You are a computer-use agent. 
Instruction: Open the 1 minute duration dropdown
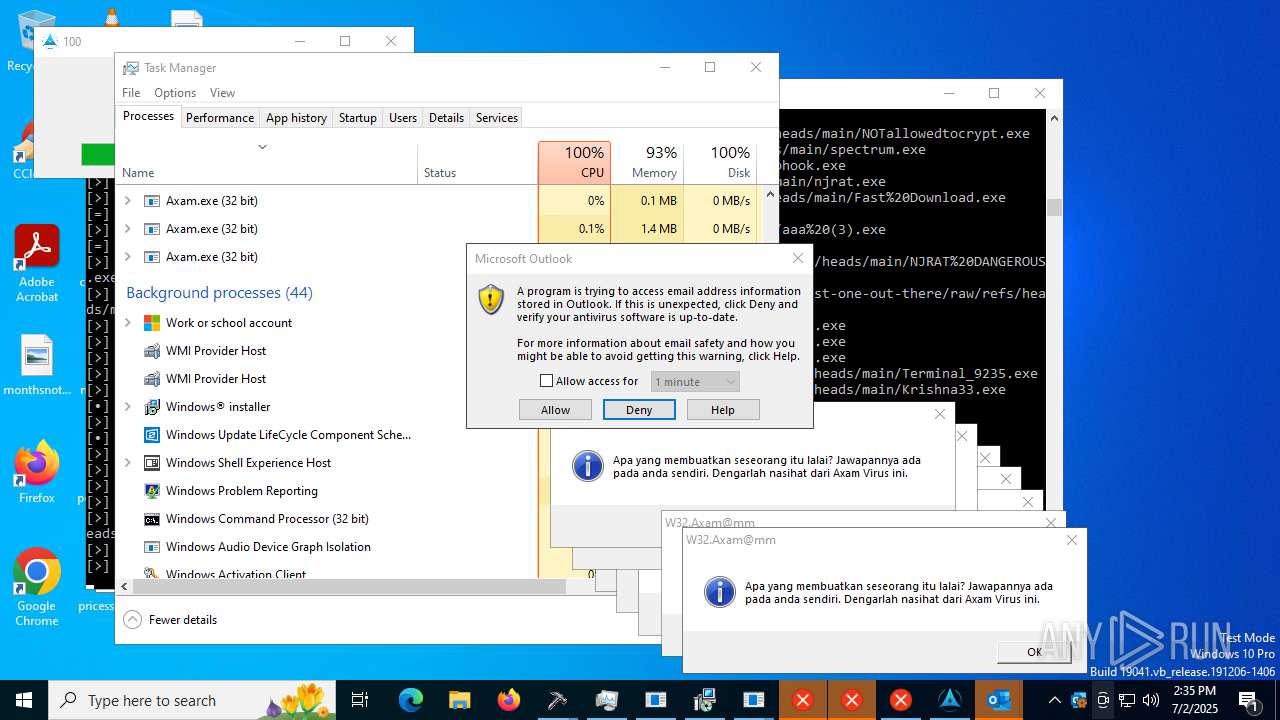pos(695,381)
